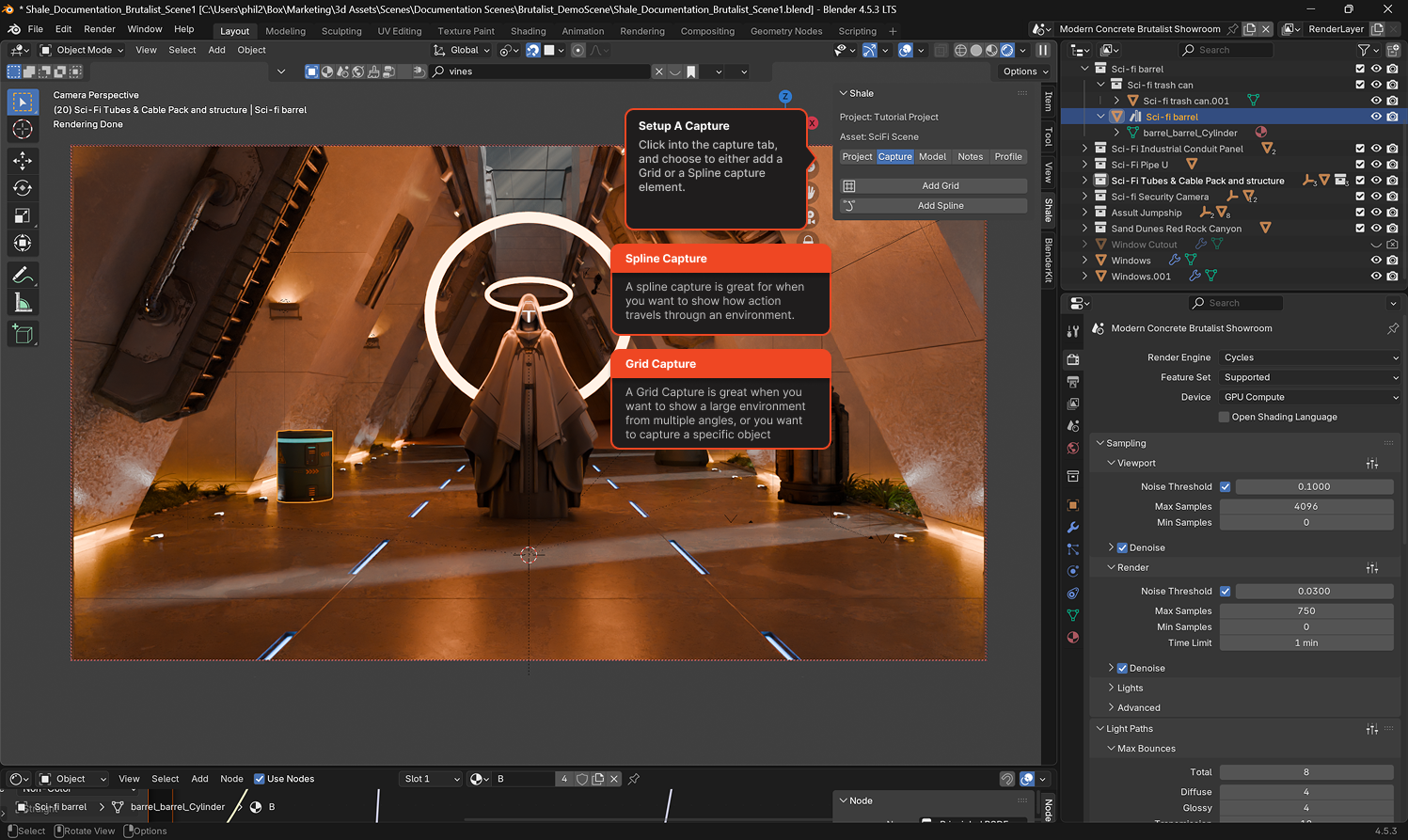The image size is (1408, 840).
Task: Adjust the Render Max Samples field
Action: (x=1305, y=610)
